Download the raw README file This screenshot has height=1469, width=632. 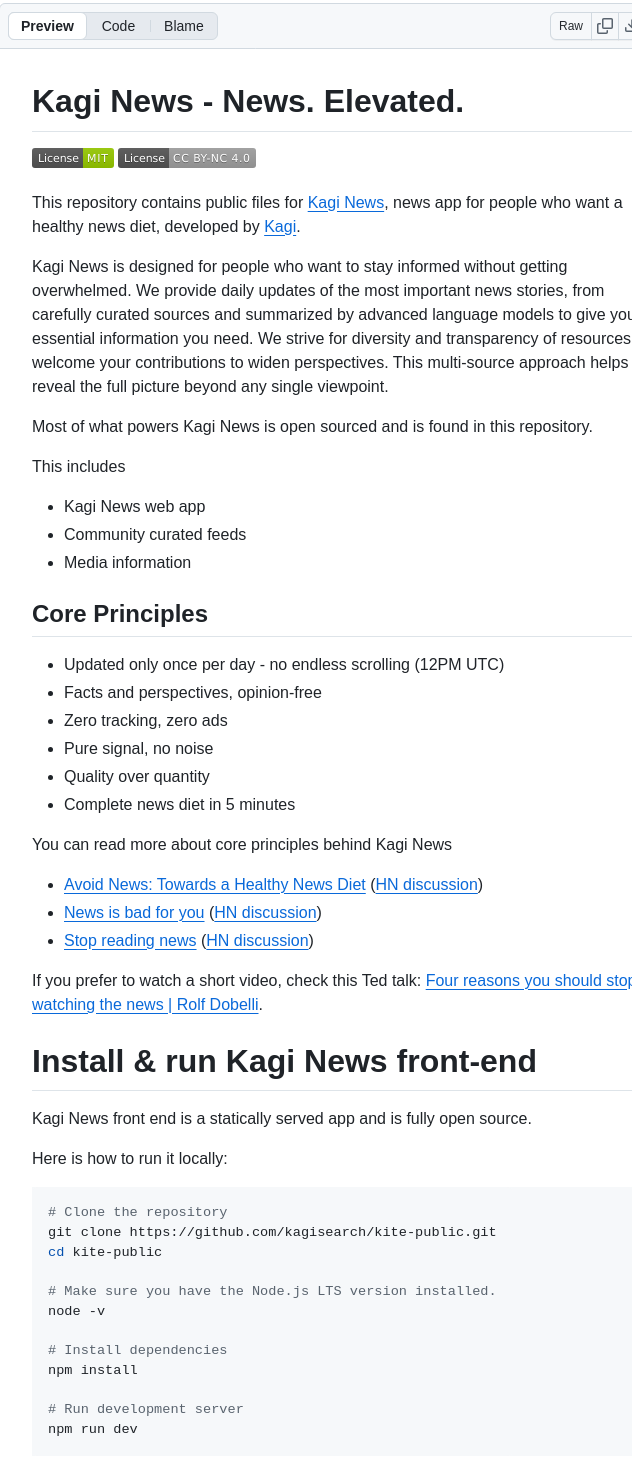pos(628,25)
